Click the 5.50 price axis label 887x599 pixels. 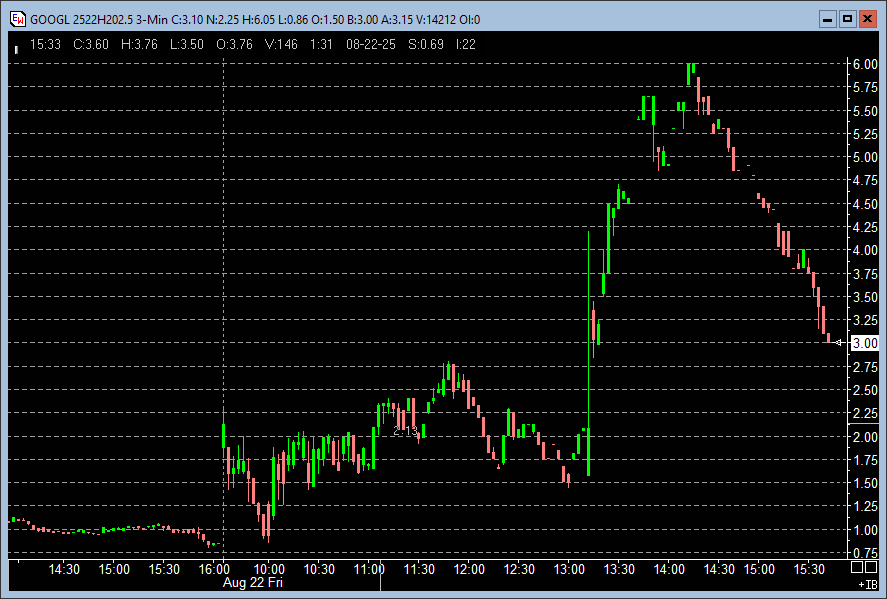pyautogui.click(x=865, y=111)
